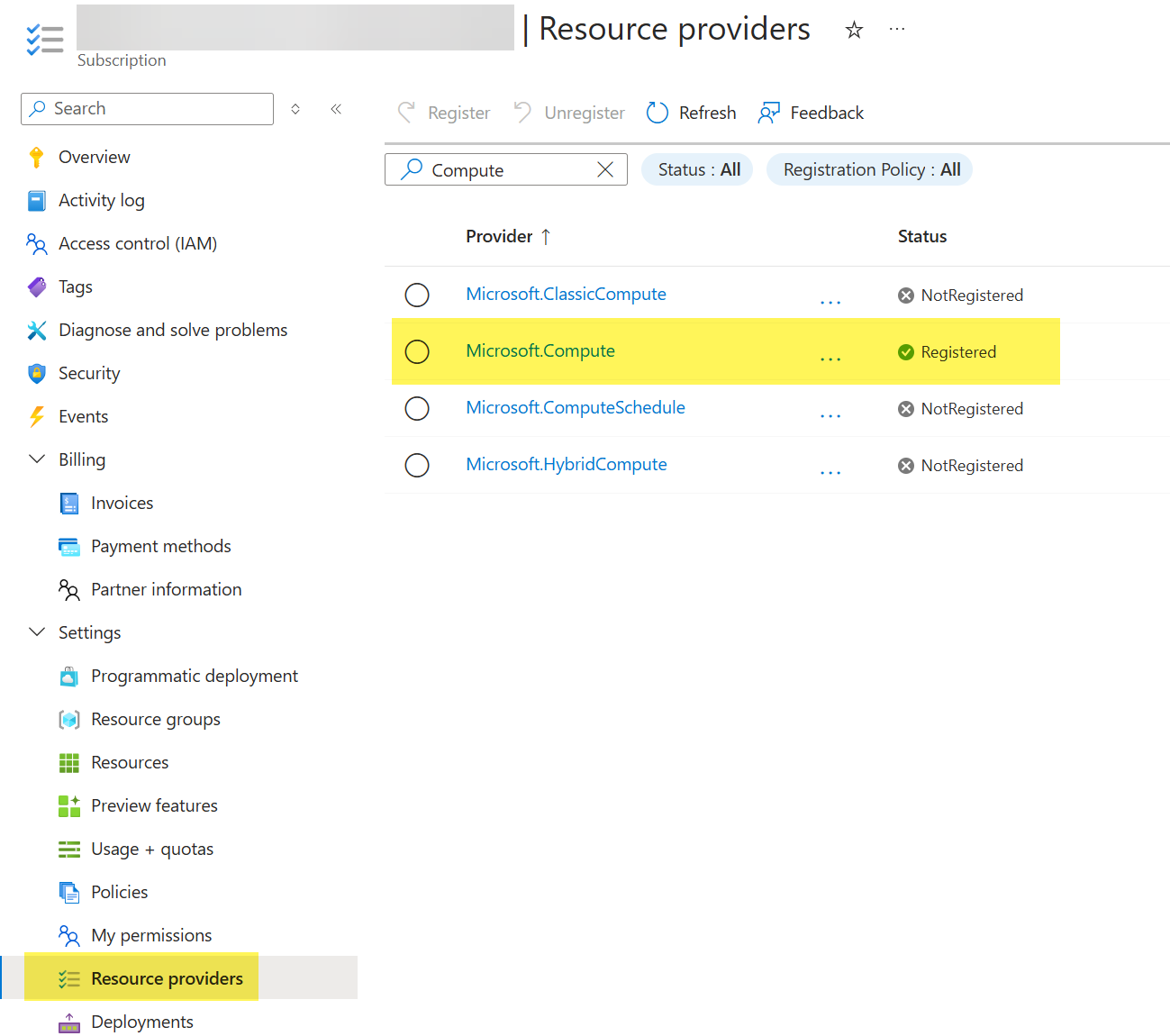Image resolution: width=1170 pixels, height=1036 pixels.
Task: Click the side menu Search field
Action: [x=147, y=109]
